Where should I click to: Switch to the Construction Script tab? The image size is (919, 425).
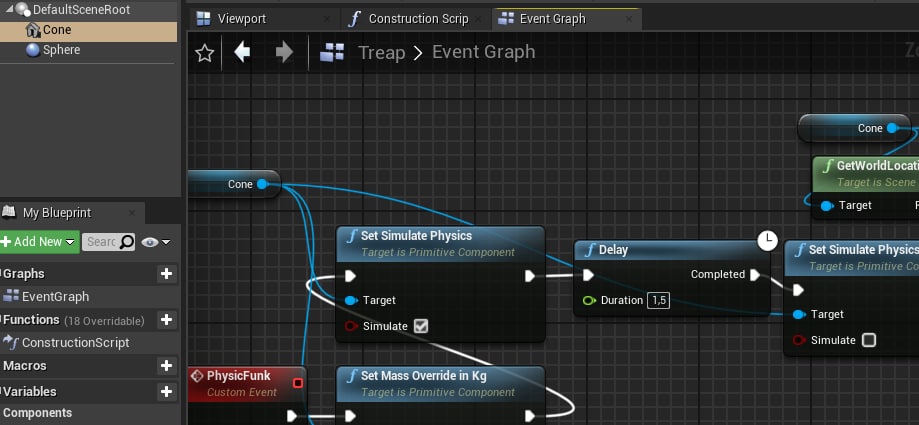point(418,19)
